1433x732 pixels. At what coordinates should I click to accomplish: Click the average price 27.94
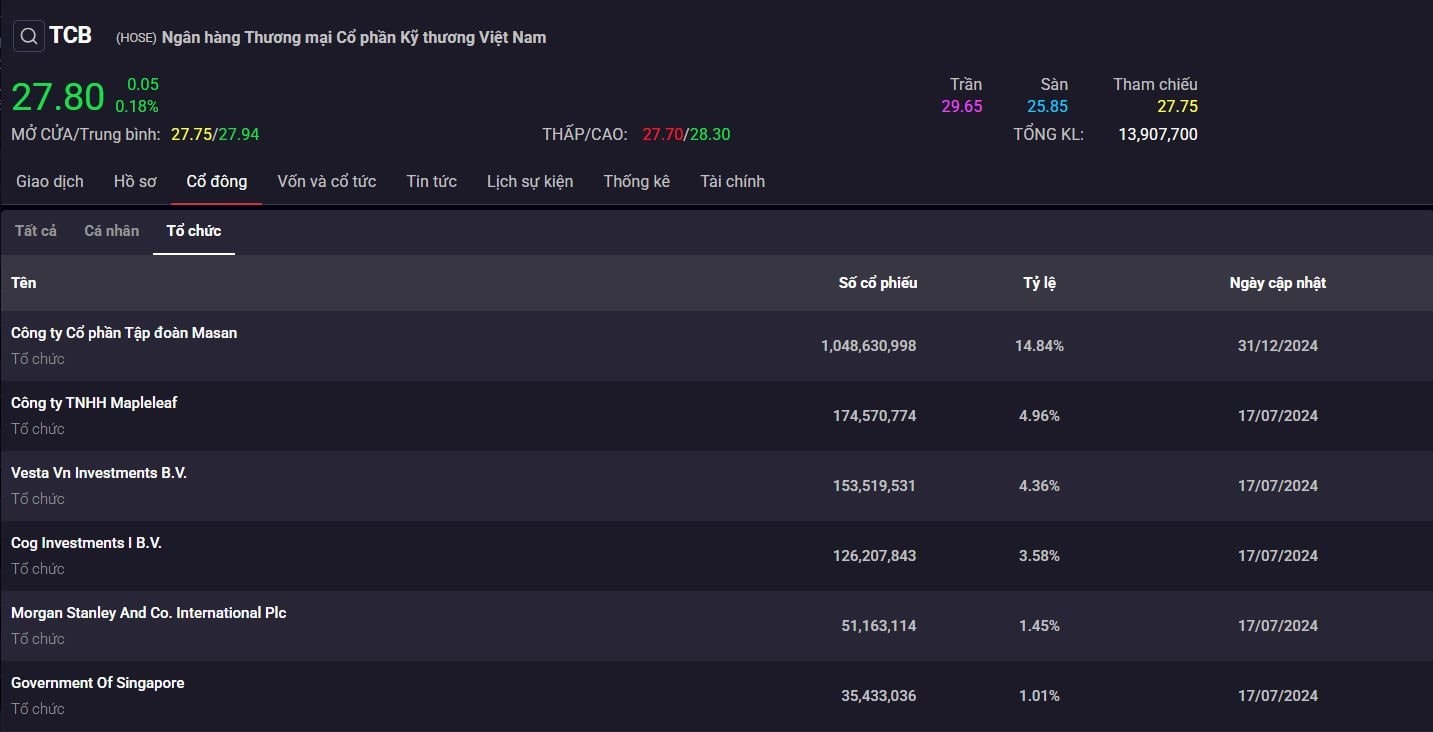238,135
